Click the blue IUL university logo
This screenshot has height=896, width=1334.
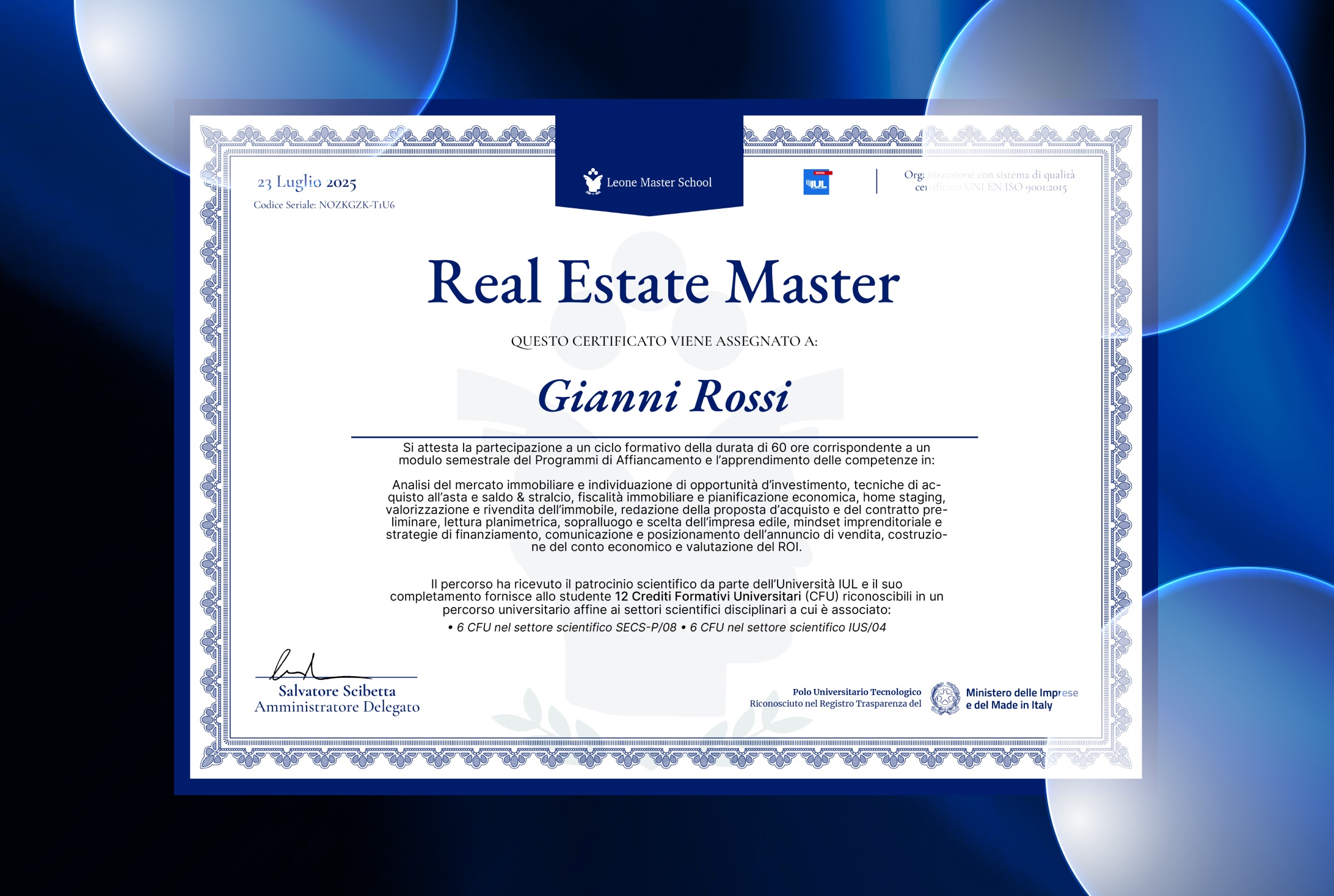pos(817,182)
